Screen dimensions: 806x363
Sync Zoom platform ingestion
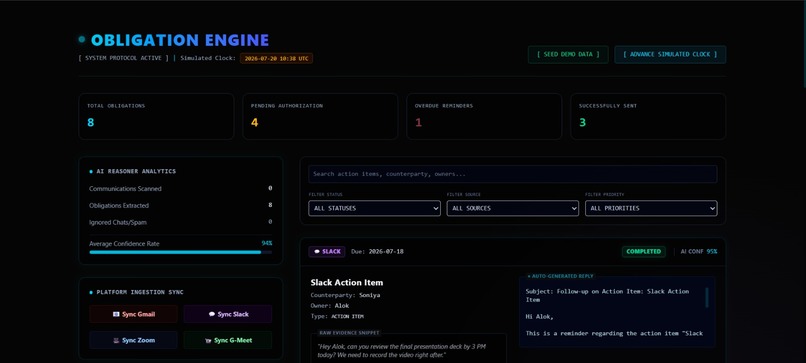tap(134, 340)
